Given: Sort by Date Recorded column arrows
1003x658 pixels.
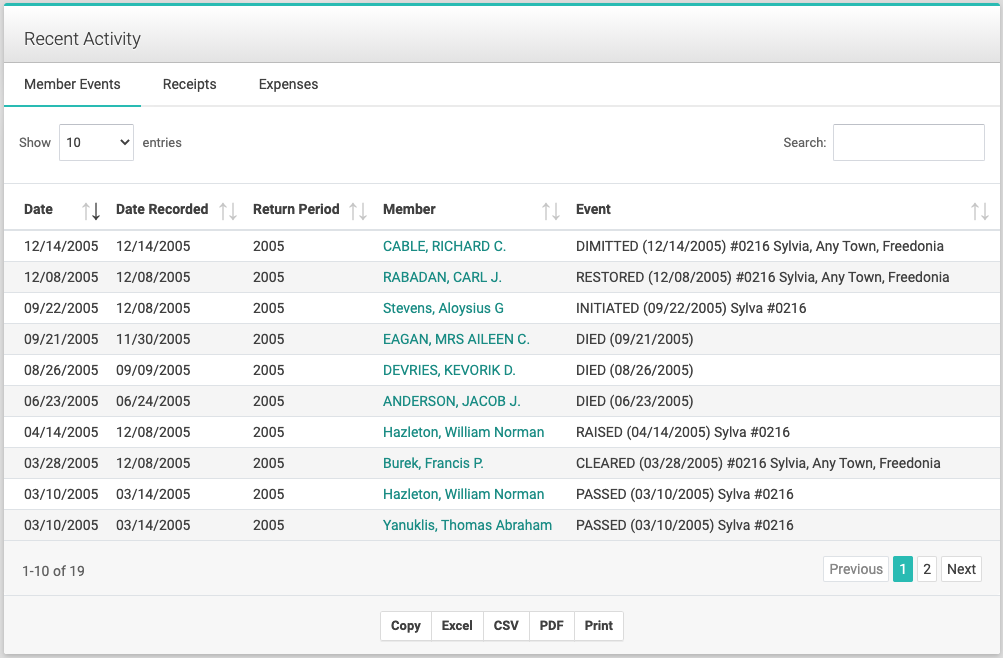Looking at the screenshot, I should tap(228, 210).
